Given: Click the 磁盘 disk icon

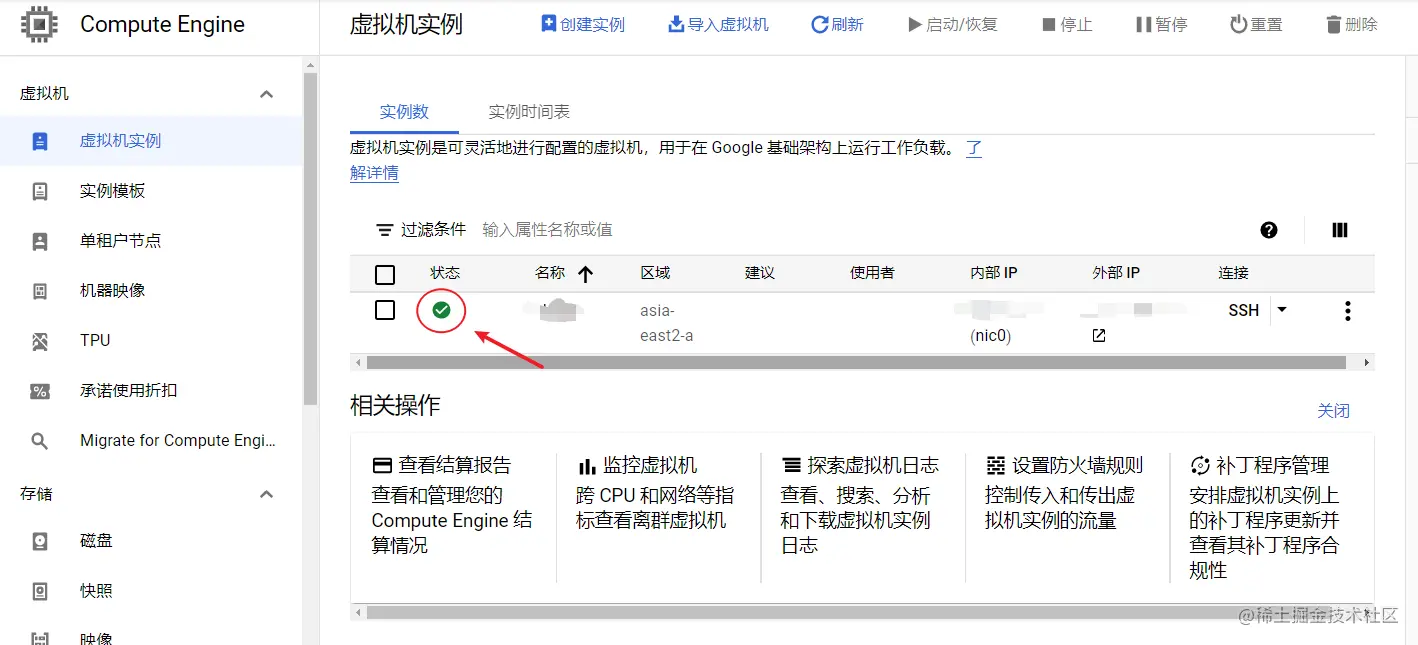Looking at the screenshot, I should tap(40, 541).
